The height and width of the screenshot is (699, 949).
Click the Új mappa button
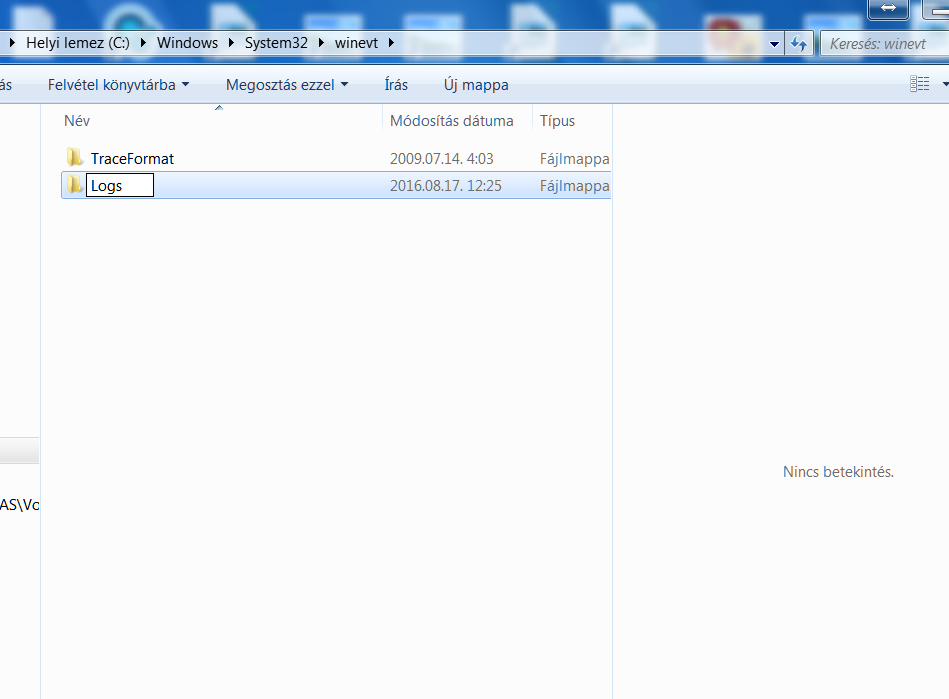(x=476, y=85)
